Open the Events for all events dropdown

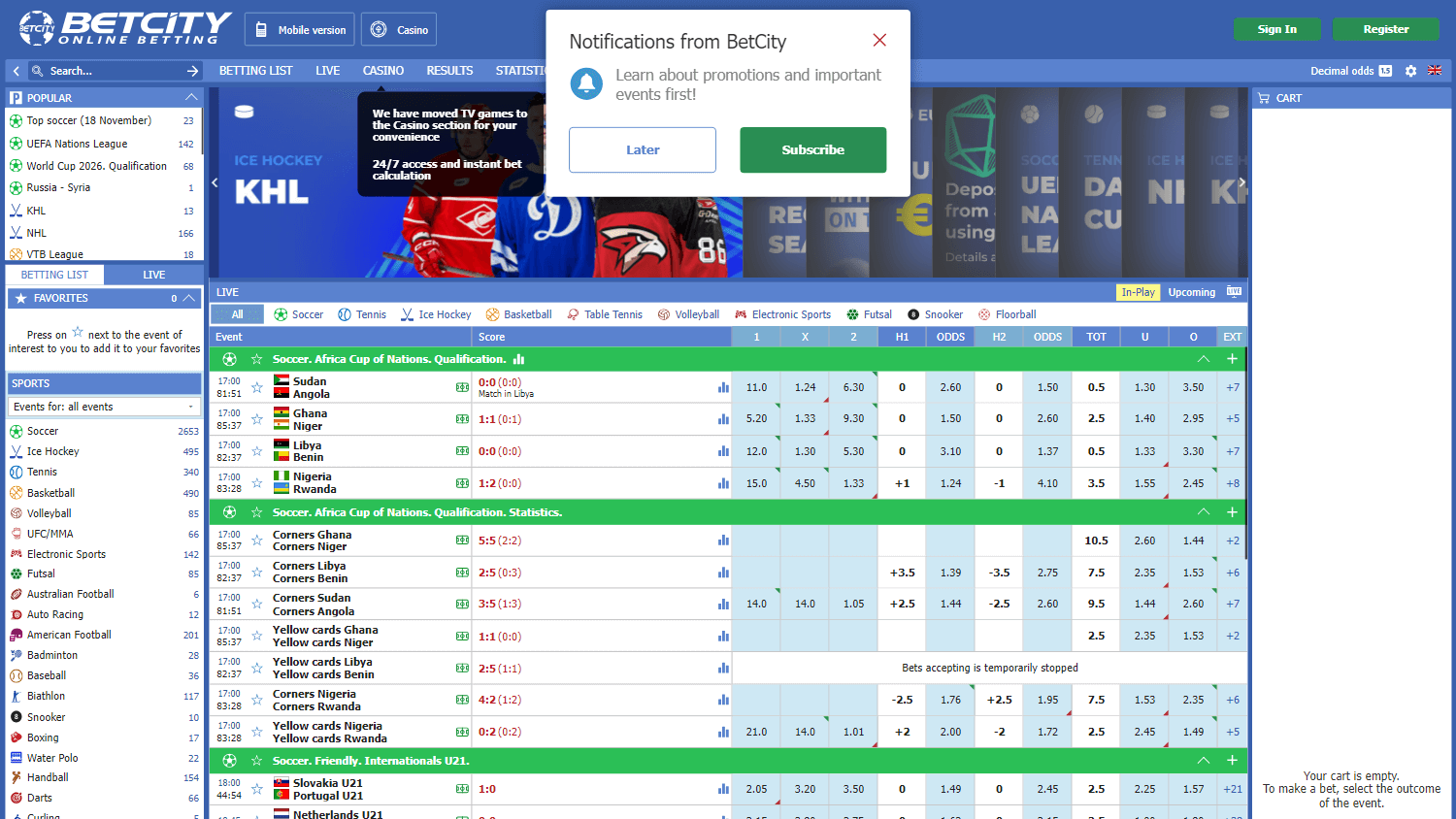(104, 407)
